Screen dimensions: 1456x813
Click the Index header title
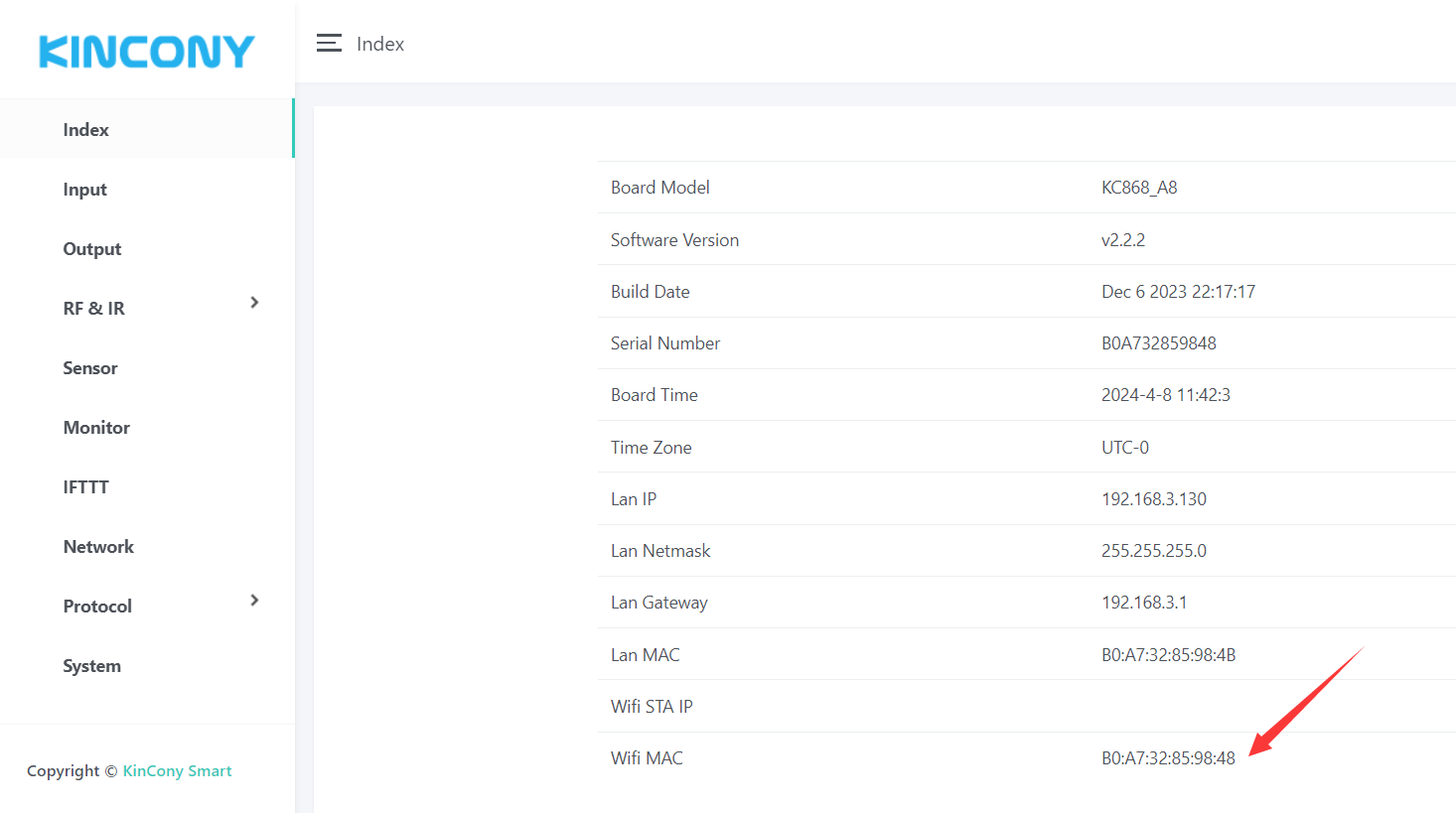coord(380,44)
